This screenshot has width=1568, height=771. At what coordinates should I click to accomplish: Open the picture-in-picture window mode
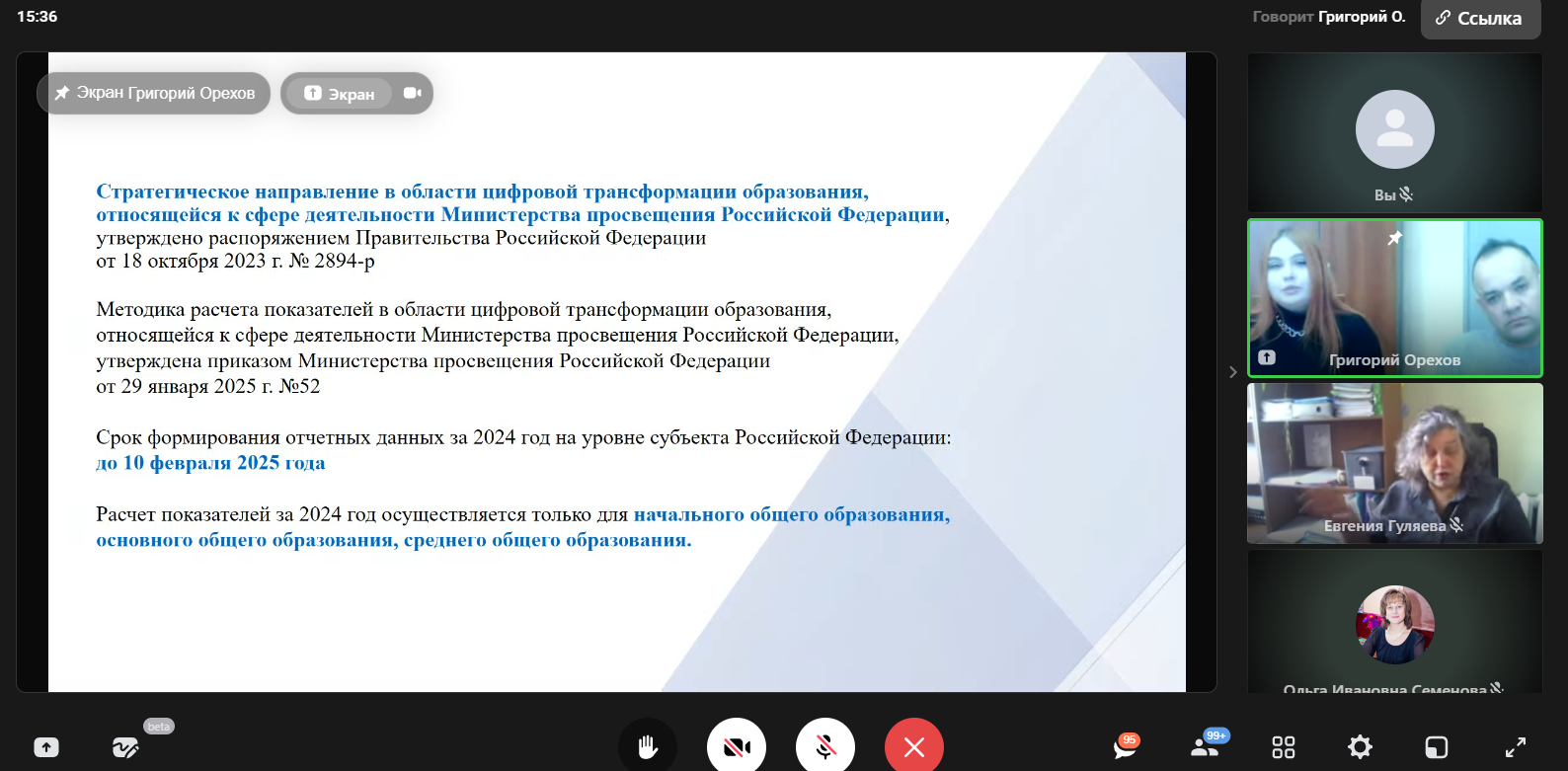(1437, 747)
